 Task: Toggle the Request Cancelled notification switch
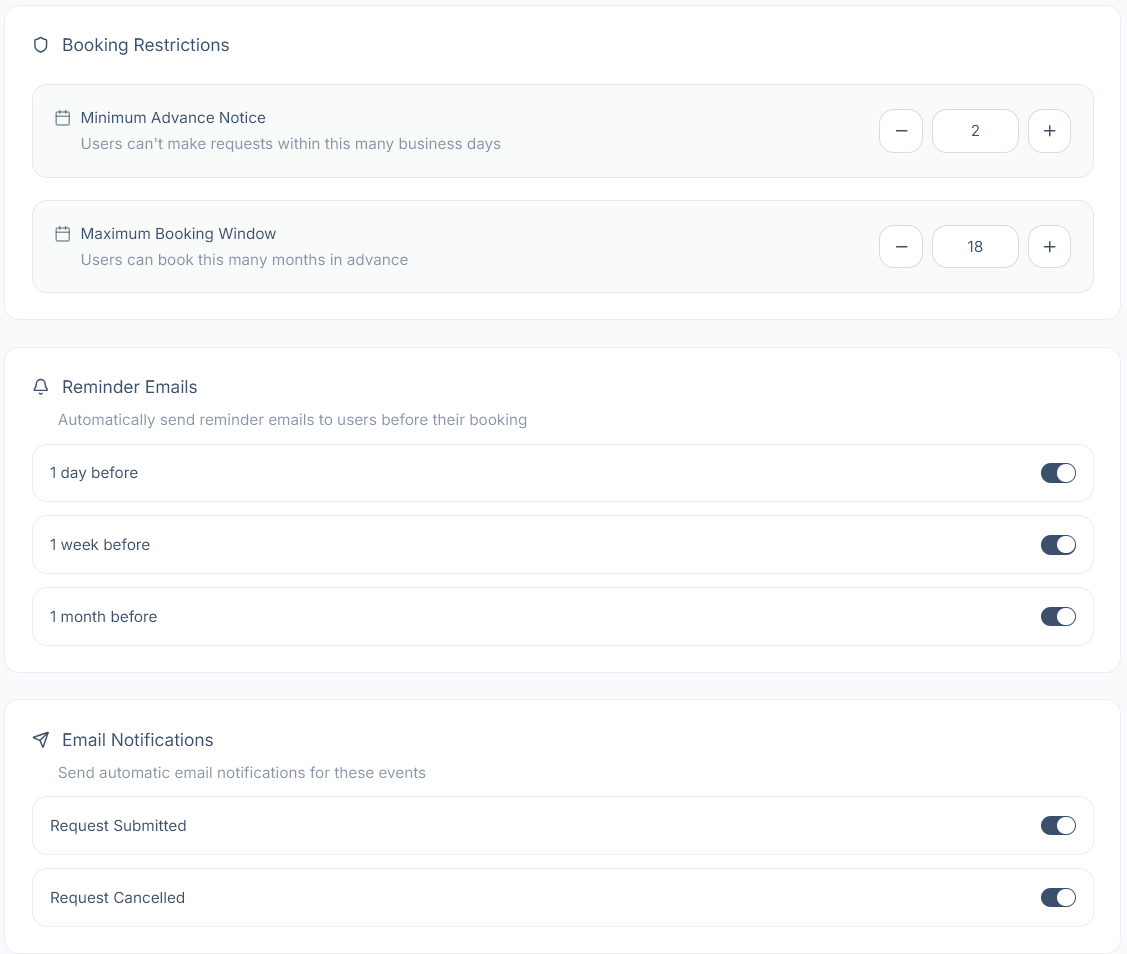(x=1058, y=897)
